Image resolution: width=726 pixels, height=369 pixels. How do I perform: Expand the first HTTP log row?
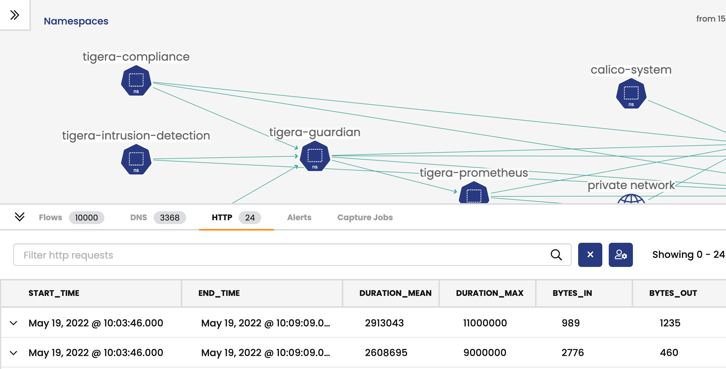13,323
